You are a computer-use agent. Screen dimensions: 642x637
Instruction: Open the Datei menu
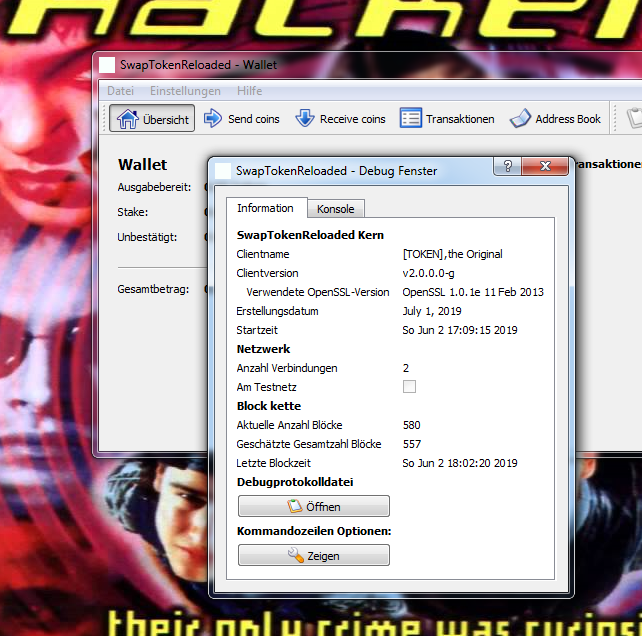click(x=120, y=91)
